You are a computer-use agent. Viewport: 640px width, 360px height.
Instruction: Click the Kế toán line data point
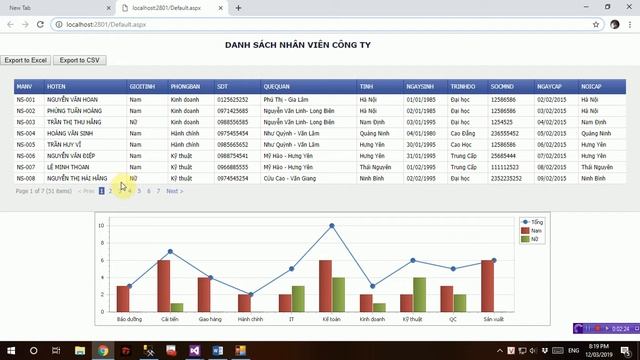[x=332, y=226]
